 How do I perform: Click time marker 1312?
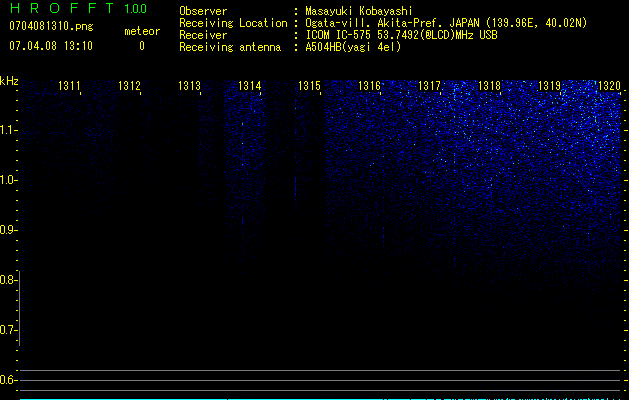point(129,86)
